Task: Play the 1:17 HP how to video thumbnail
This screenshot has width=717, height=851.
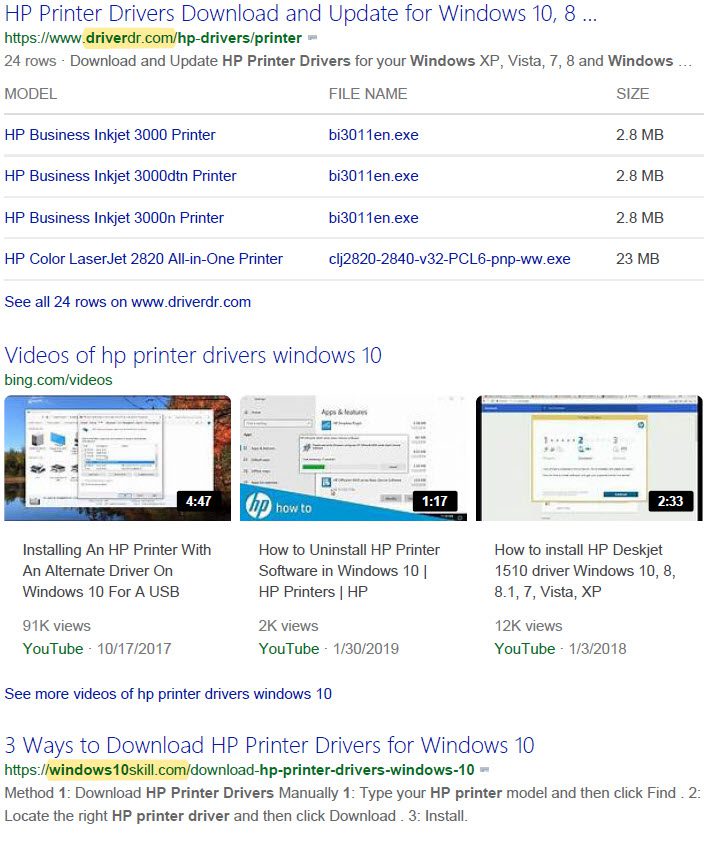Action: [x=353, y=458]
